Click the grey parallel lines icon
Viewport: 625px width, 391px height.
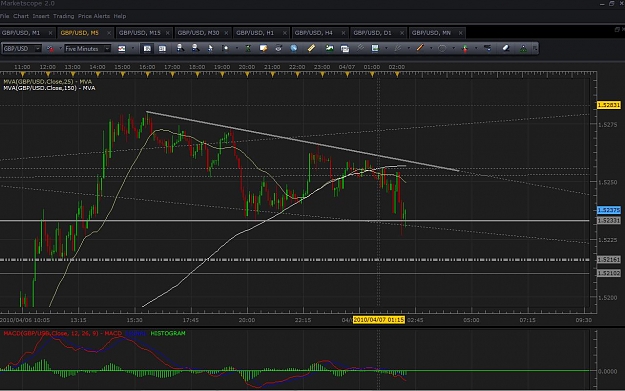(360, 48)
